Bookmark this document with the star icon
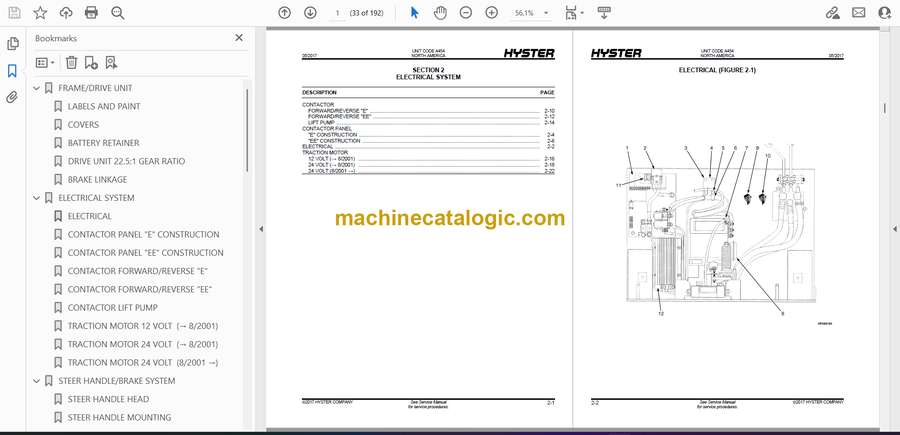The height and width of the screenshot is (435, 900). (x=40, y=13)
